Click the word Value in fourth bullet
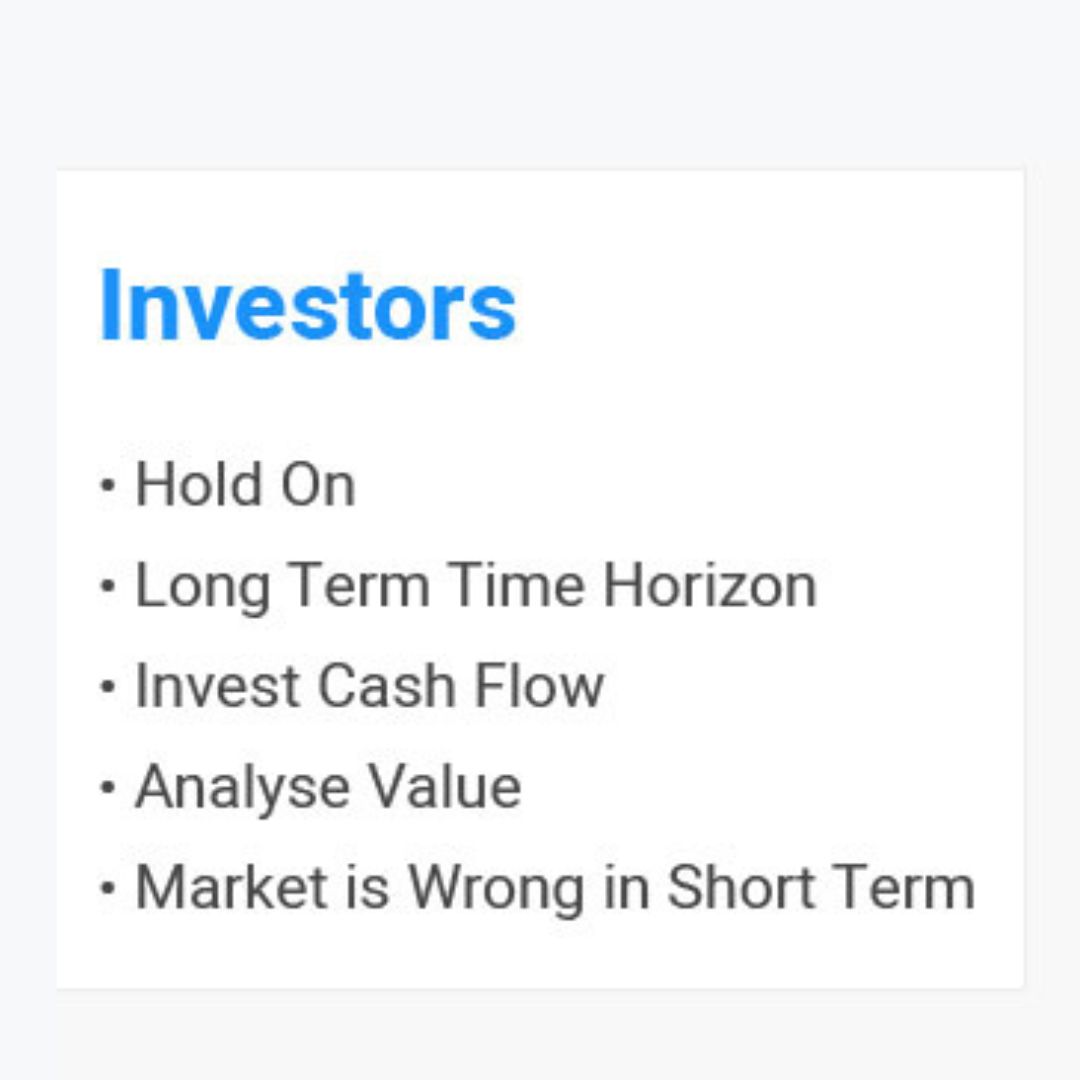Image resolution: width=1080 pixels, height=1080 pixels. [444, 787]
